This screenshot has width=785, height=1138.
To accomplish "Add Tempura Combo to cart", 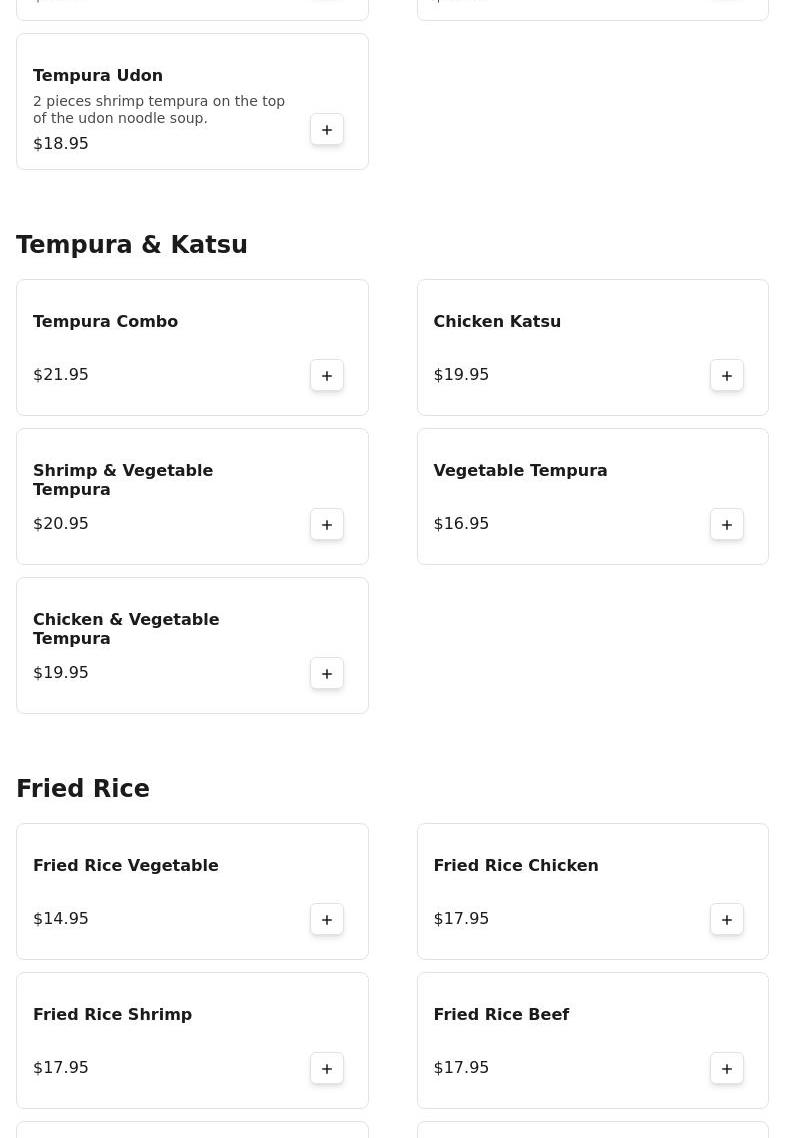I will (x=327, y=376).
